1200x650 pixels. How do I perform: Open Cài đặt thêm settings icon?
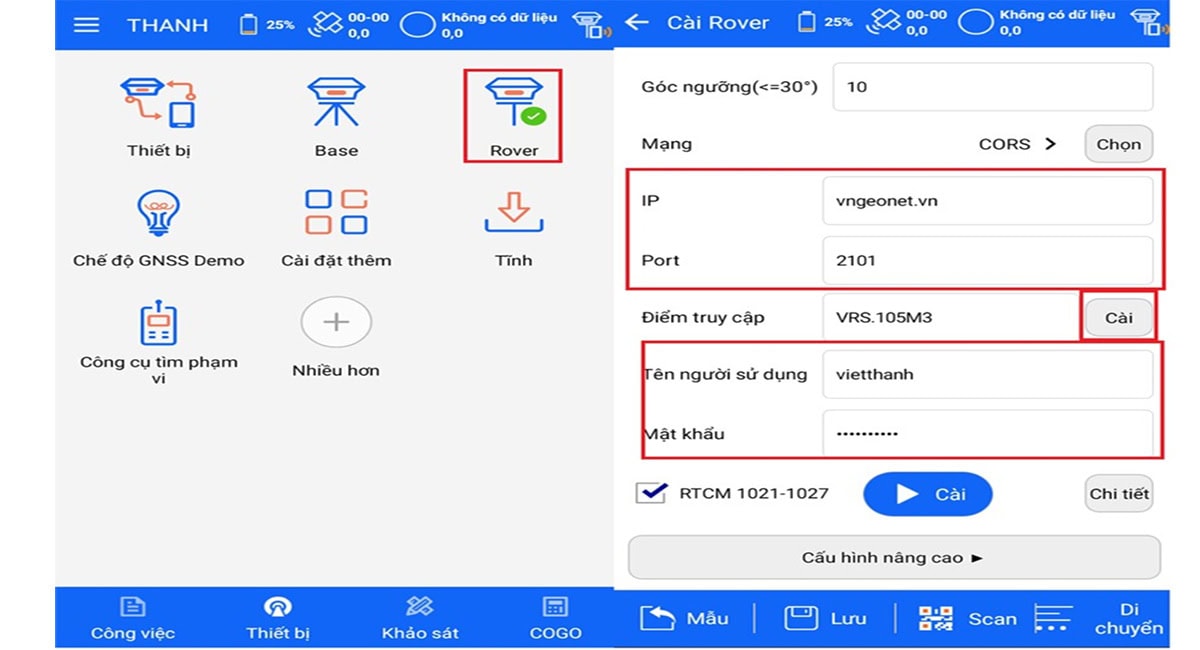point(335,213)
